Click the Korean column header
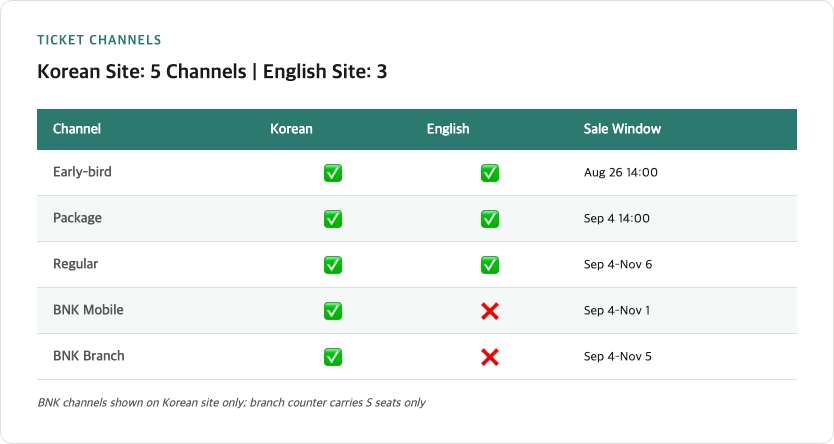The height and width of the screenshot is (444, 834). pos(291,129)
